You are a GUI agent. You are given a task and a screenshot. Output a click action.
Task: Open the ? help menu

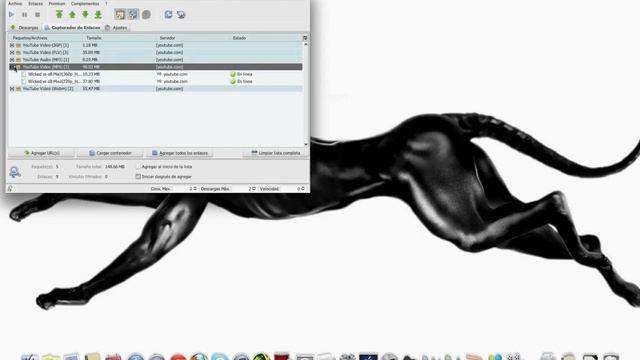click(x=106, y=3)
